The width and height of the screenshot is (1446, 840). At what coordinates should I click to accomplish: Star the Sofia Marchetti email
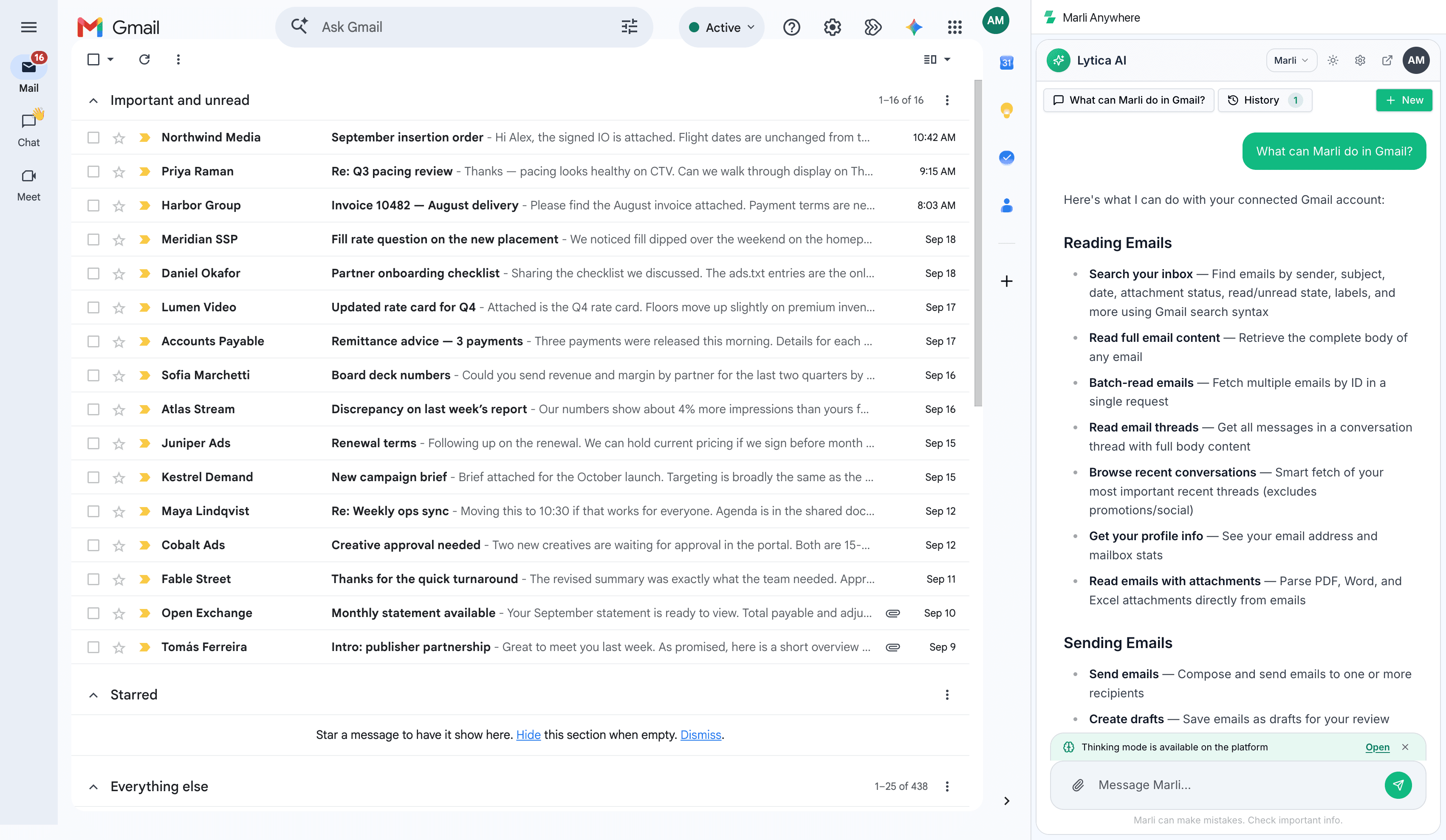point(119,375)
